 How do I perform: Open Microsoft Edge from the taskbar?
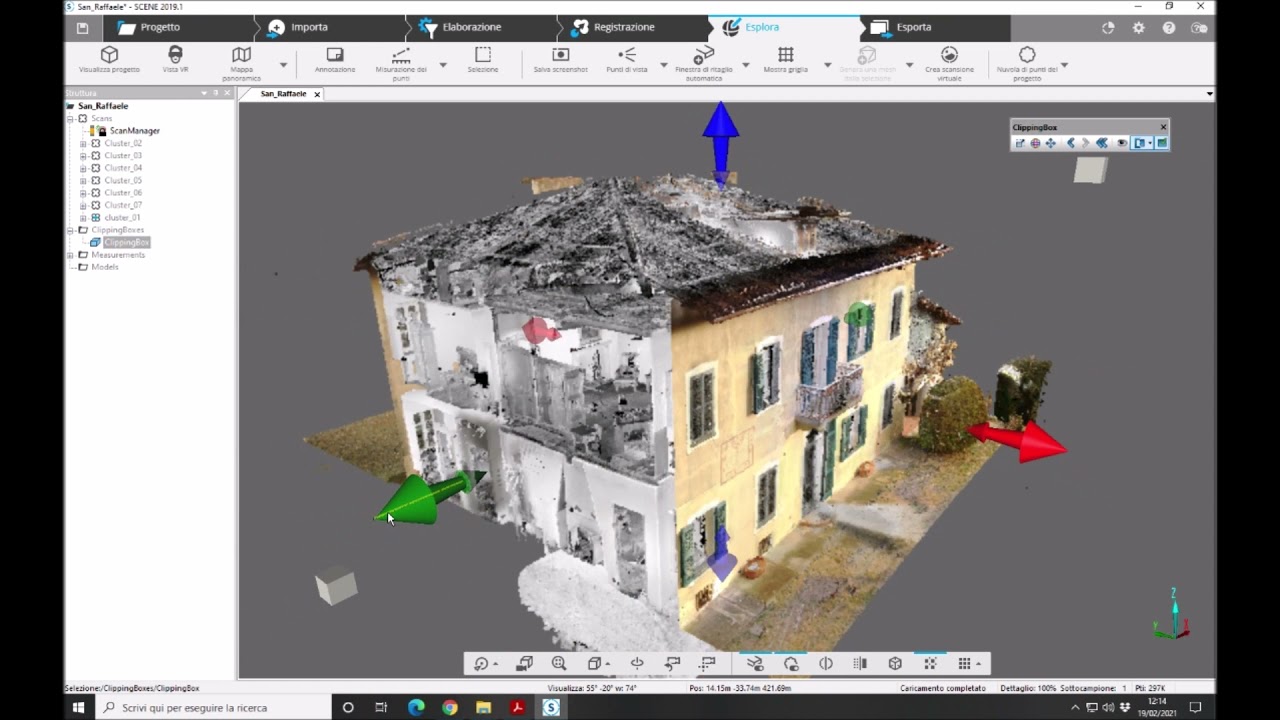pyautogui.click(x=416, y=707)
